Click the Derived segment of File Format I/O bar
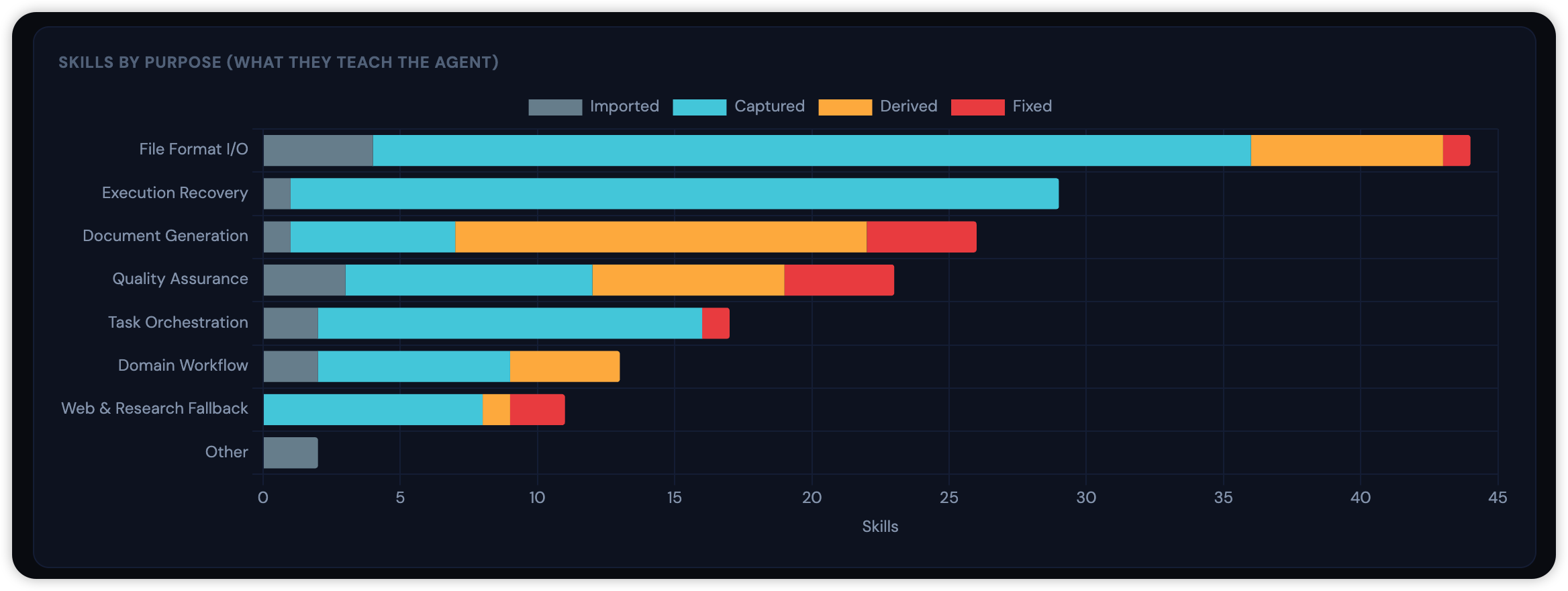Screen dimensions: 1568x591 tap(1346, 150)
